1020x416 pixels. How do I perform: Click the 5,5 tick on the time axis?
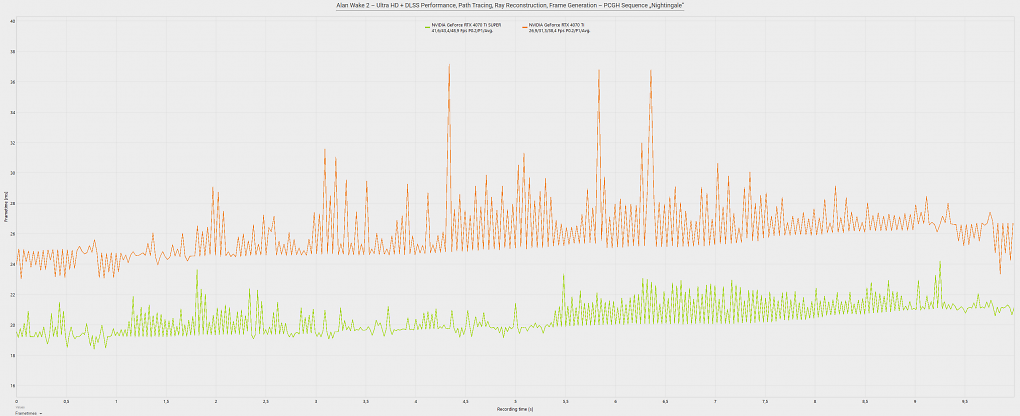tap(565, 402)
